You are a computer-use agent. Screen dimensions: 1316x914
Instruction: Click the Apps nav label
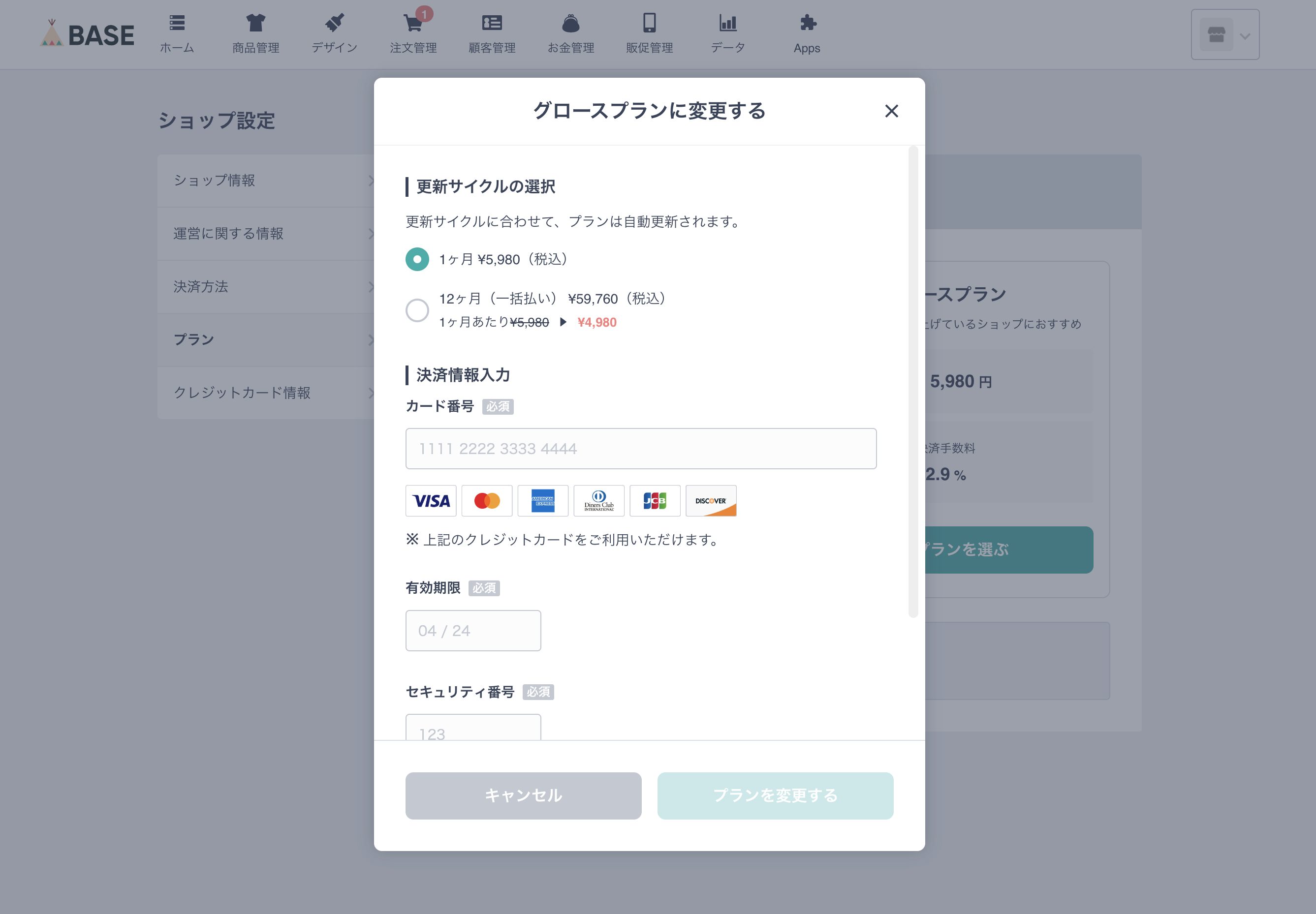(x=807, y=49)
